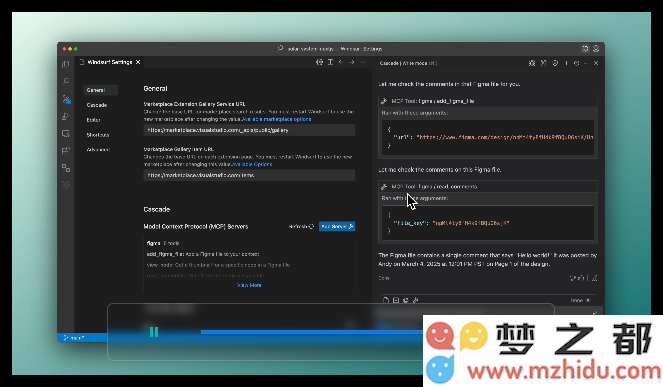Click the "url" figma.com argument line
Screen dimensions: 663x387
(493, 137)
